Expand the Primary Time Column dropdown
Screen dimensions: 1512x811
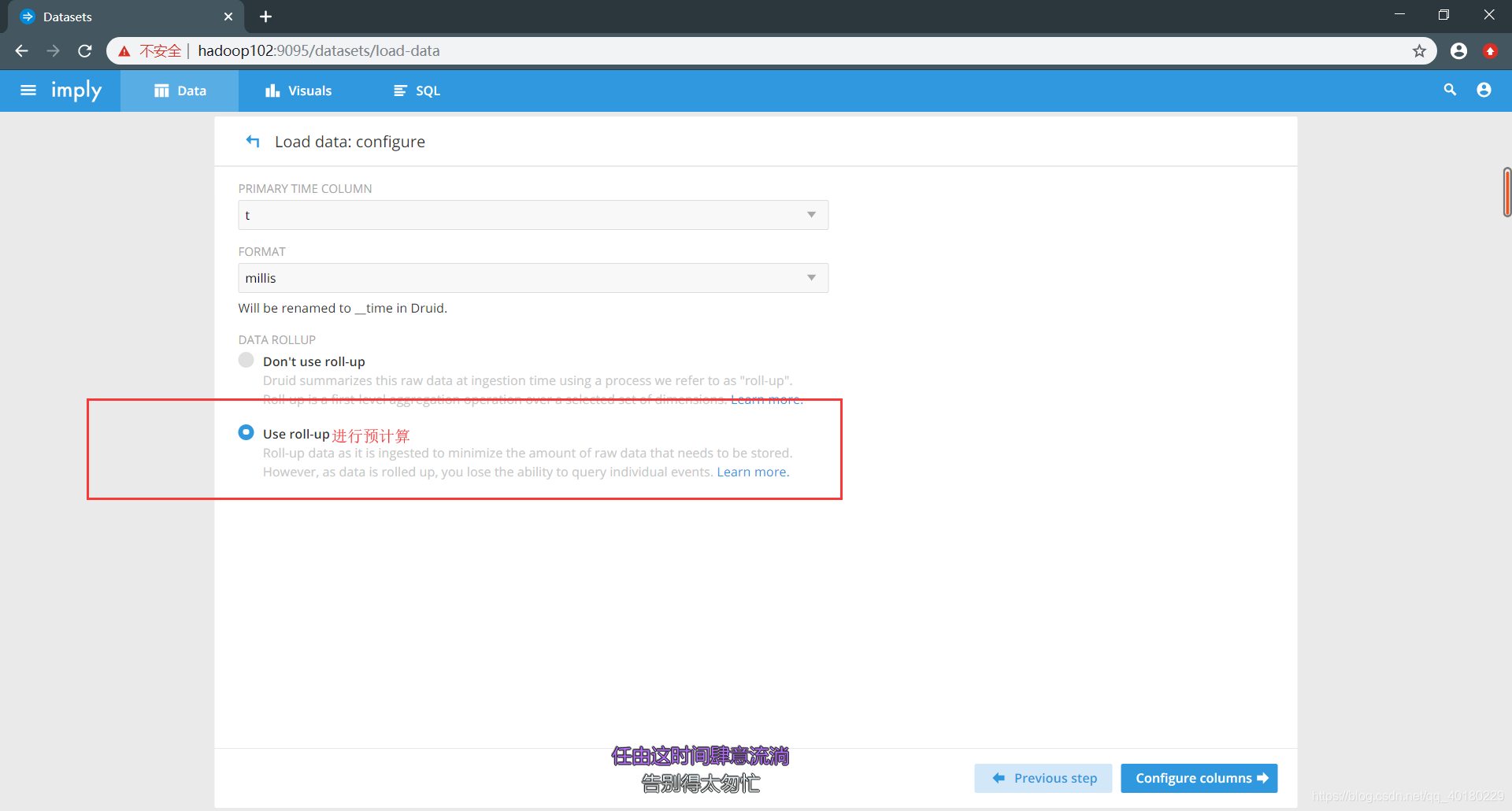[533, 215]
